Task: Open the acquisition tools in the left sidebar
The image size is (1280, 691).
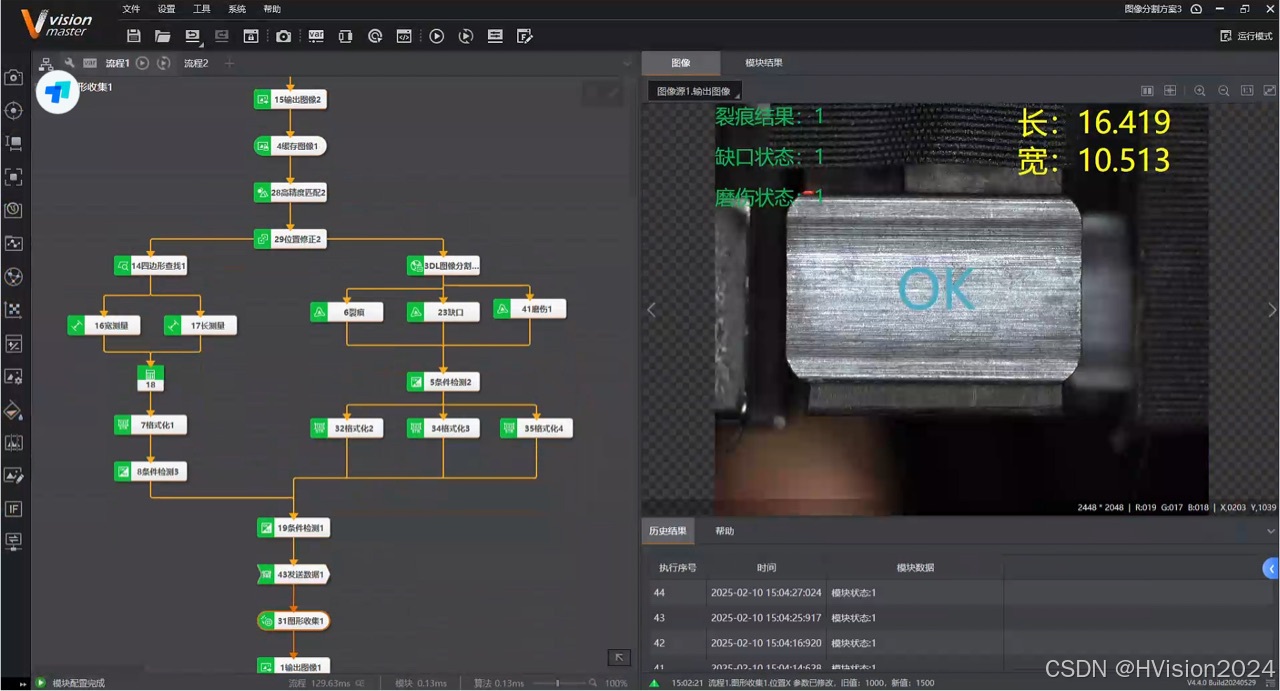Action: [x=14, y=77]
